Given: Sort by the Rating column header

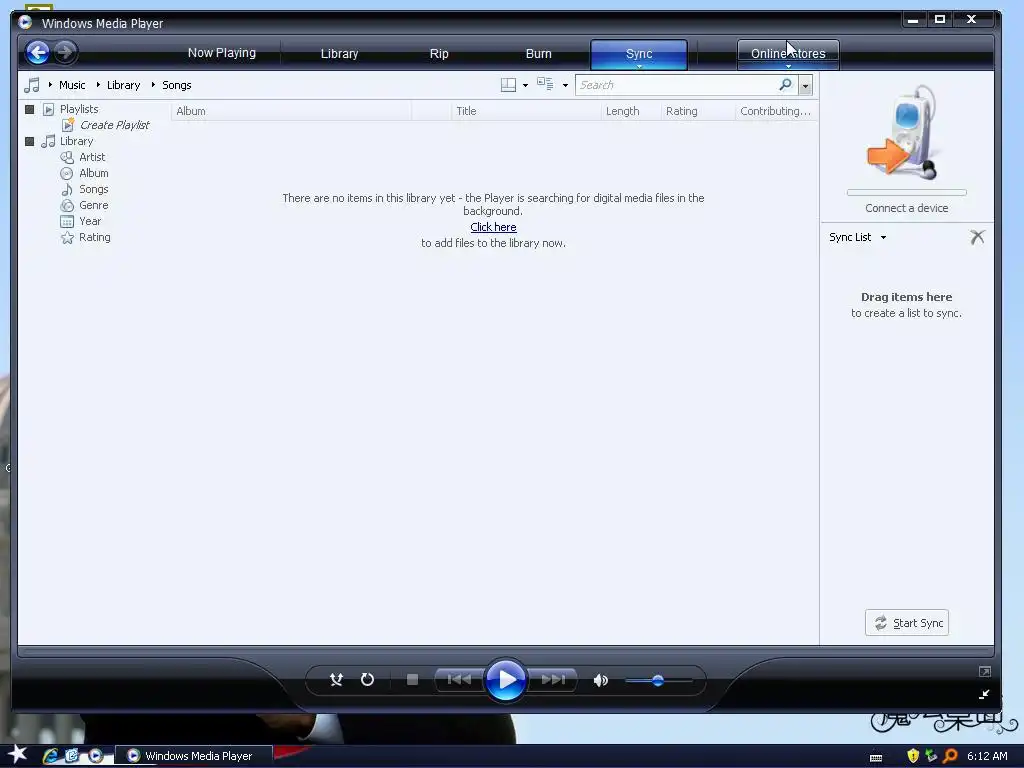Looking at the screenshot, I should click(x=698, y=111).
